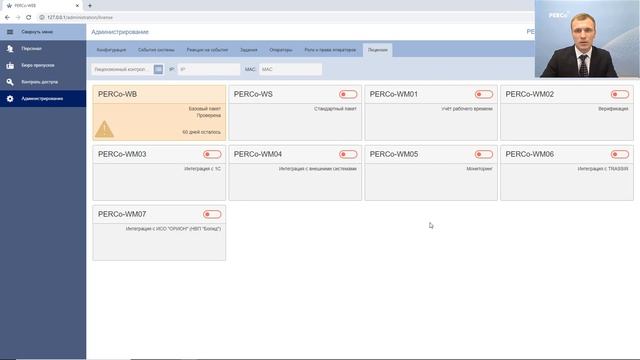
Task: Click the hamburger collapse-menu icon
Action: pos(10,32)
